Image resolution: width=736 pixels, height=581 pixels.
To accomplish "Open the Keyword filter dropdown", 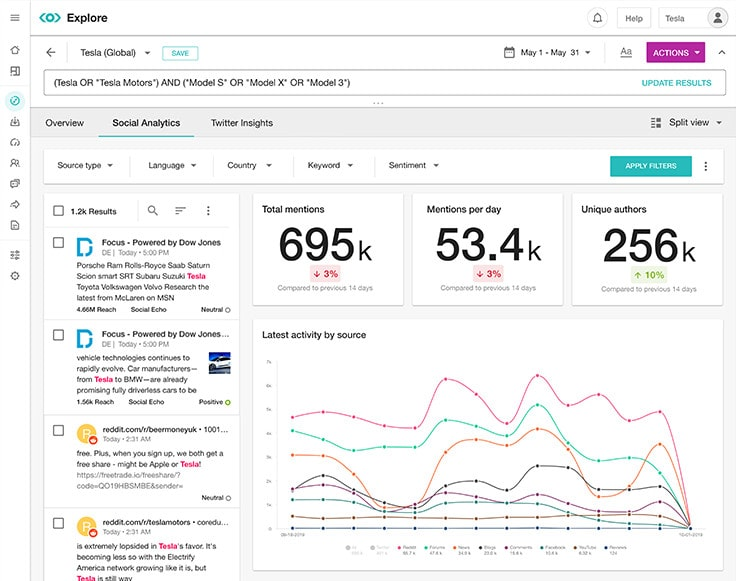I will (330, 165).
